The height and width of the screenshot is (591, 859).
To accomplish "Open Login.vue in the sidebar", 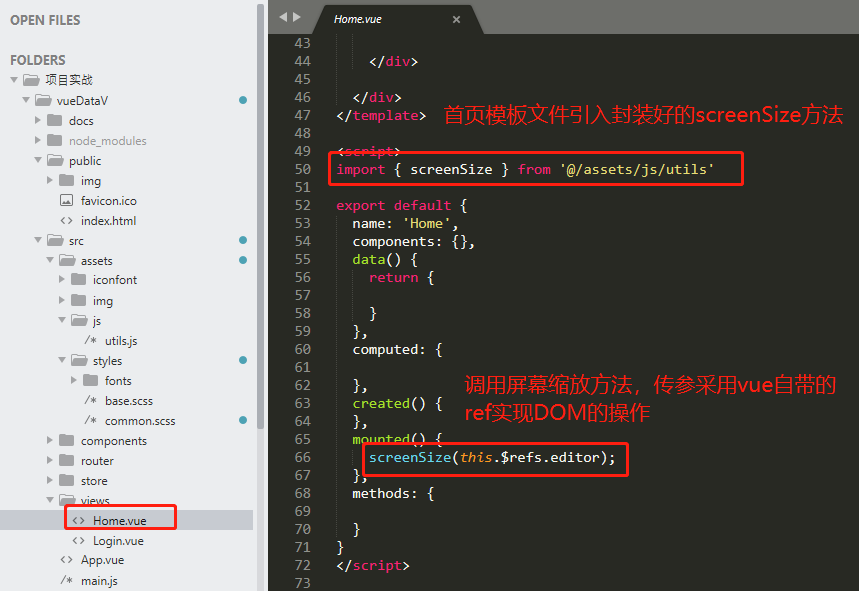I will [118, 541].
